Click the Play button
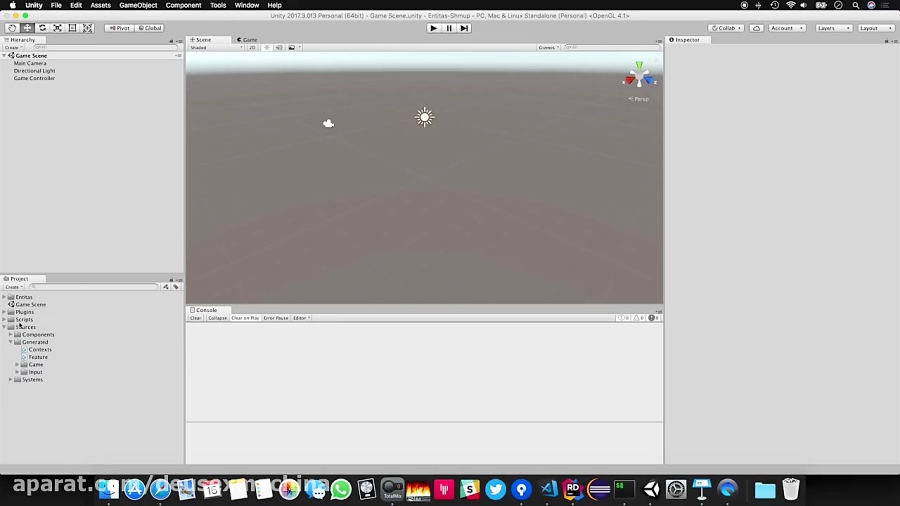900x506 pixels. pyautogui.click(x=433, y=28)
